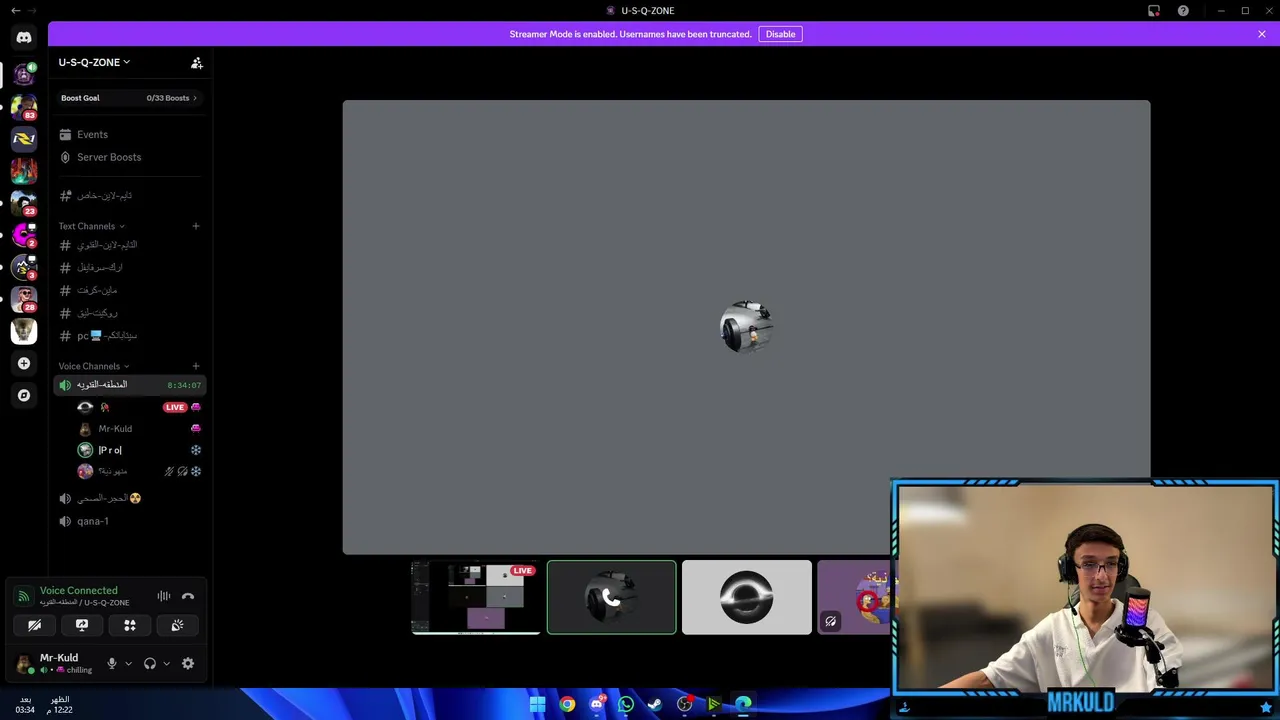The height and width of the screenshot is (720, 1280).
Task: Join the qana-1 voice channel
Action: click(x=129, y=521)
